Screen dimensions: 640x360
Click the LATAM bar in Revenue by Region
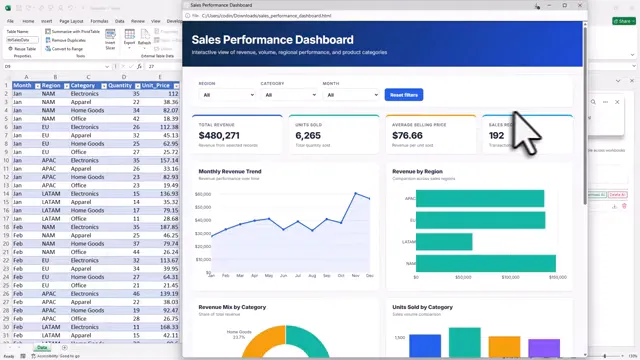444,242
